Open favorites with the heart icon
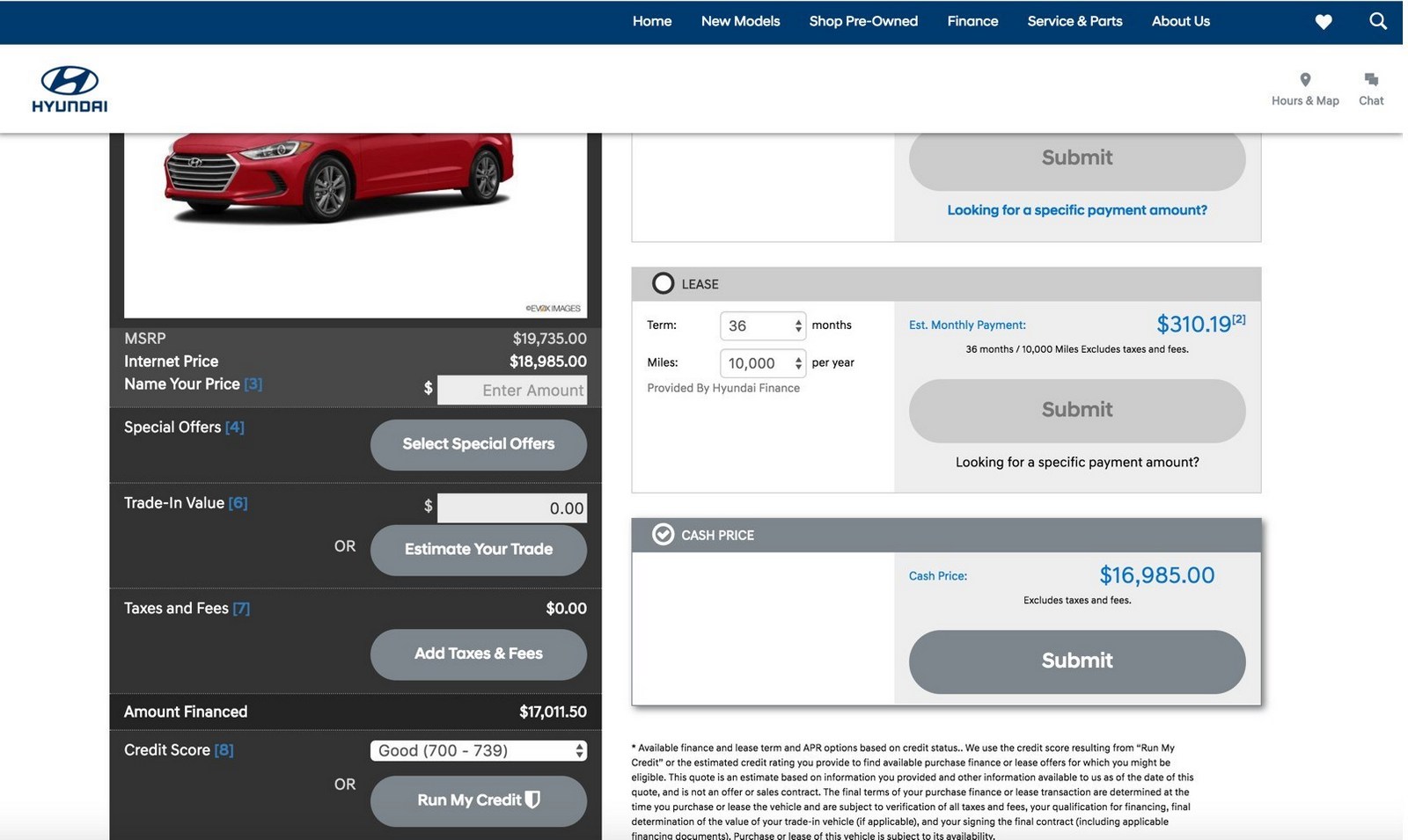The width and height of the screenshot is (1408, 840). pos(1323,22)
